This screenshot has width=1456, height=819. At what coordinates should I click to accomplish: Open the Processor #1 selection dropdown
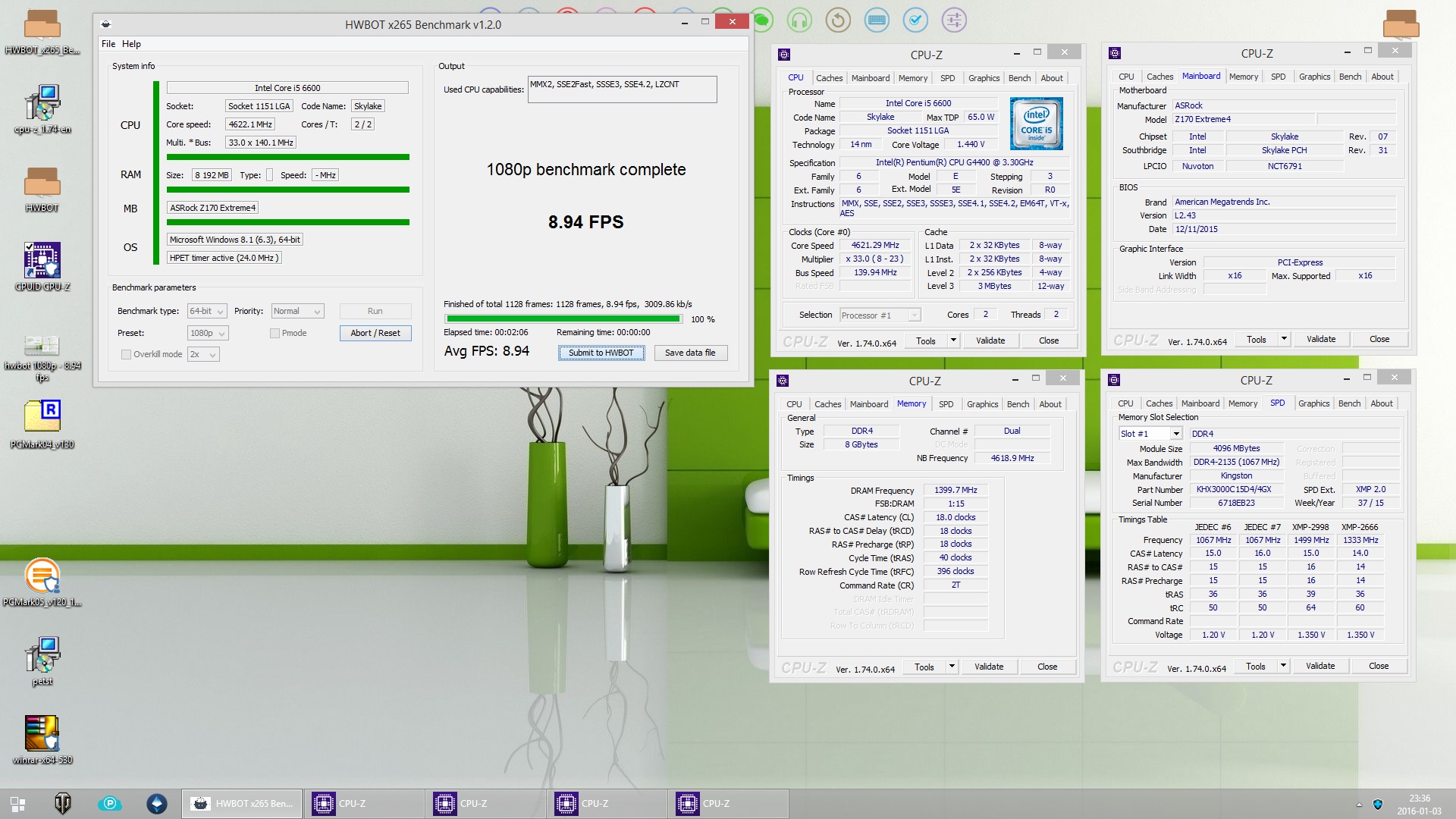coord(880,315)
